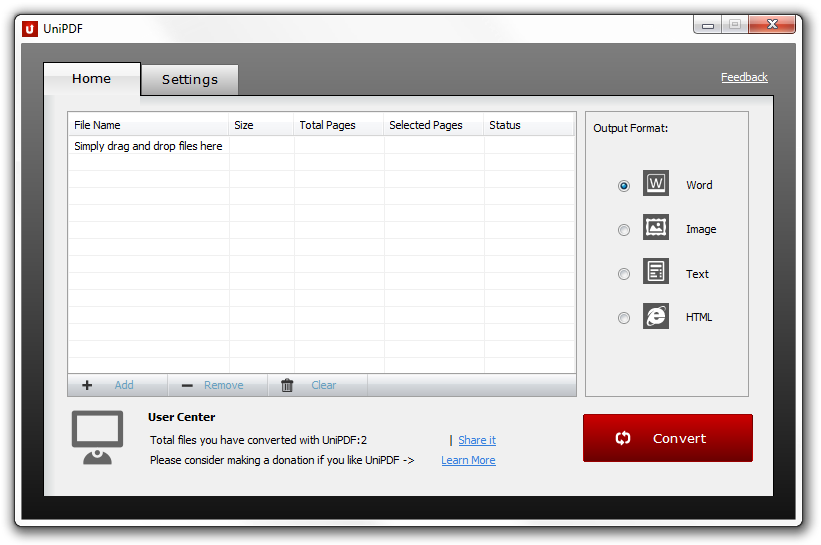Click the 'Output Format:' label
The width and height of the screenshot is (821, 545).
click(631, 128)
